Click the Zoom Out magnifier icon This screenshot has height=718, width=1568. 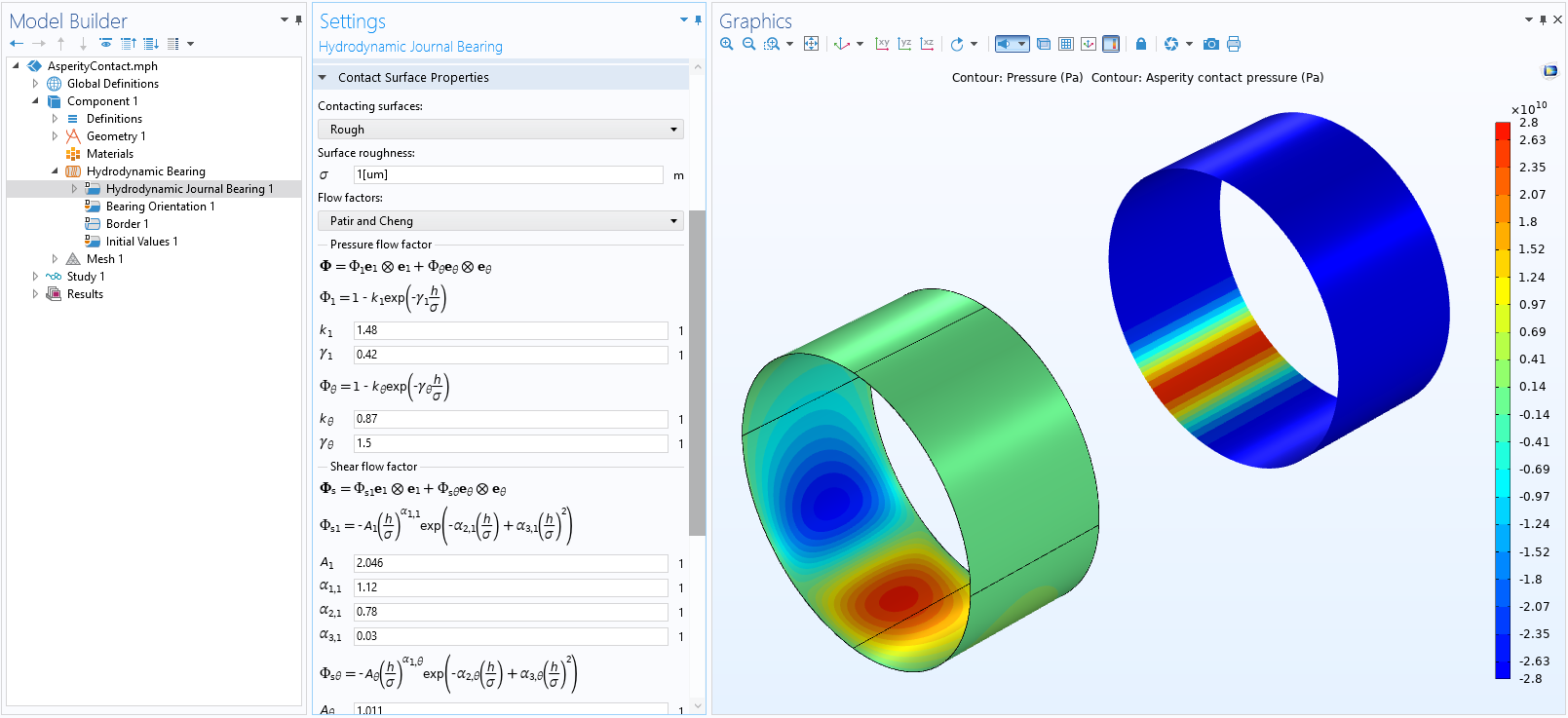coord(748,44)
